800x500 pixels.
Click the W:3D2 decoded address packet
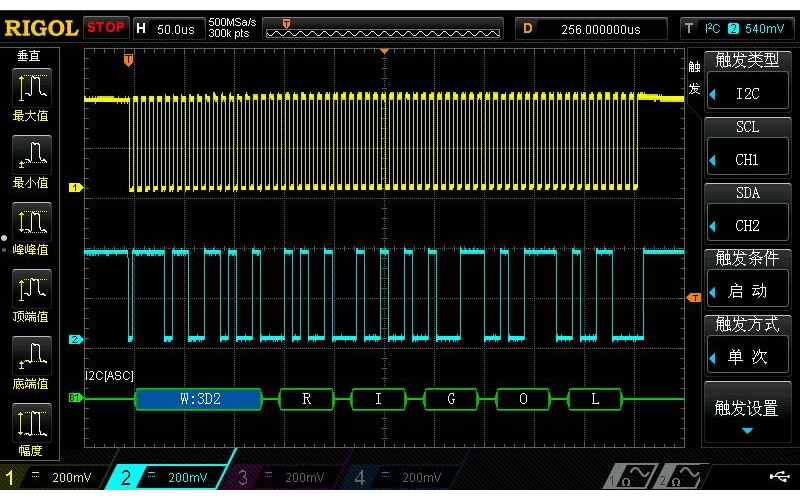pos(199,399)
